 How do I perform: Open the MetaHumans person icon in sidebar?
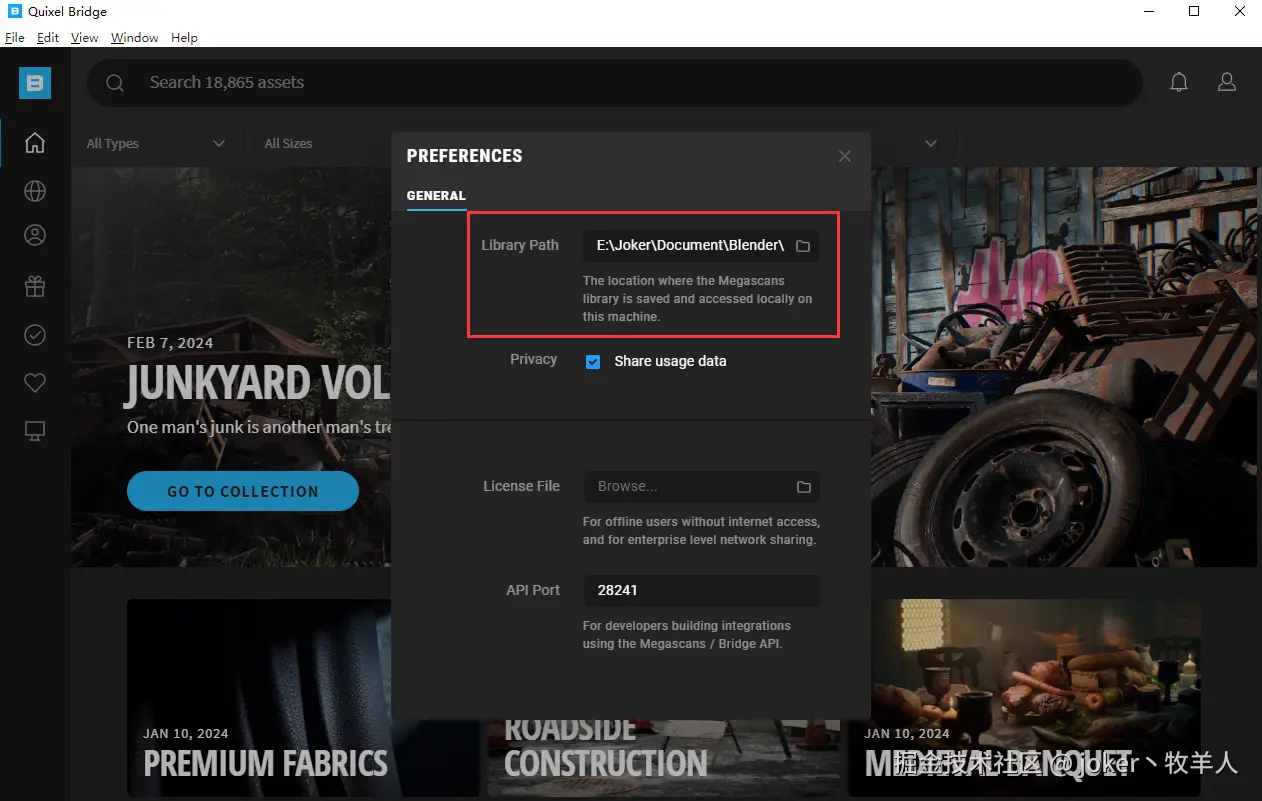pyautogui.click(x=35, y=236)
